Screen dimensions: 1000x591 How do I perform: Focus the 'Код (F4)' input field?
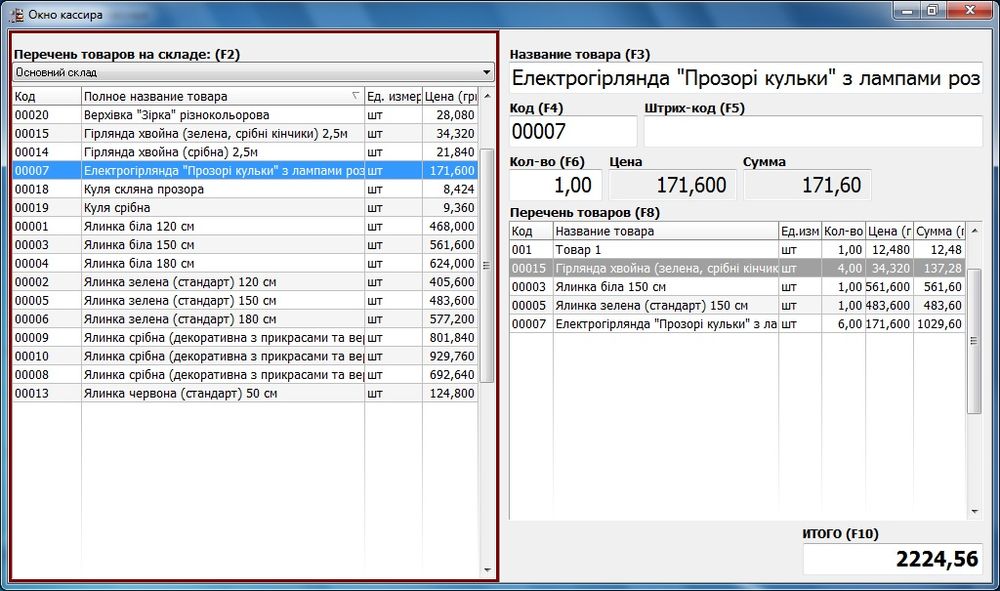573,131
